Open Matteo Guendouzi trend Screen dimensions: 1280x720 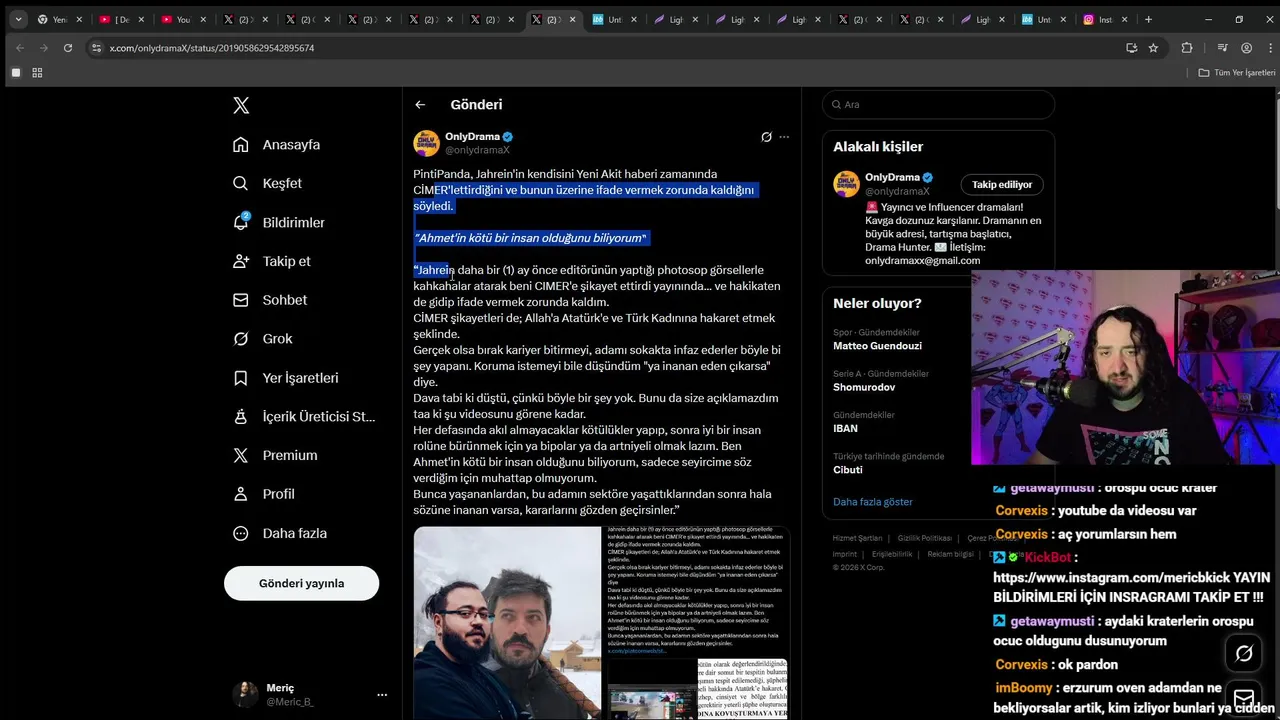click(877, 346)
